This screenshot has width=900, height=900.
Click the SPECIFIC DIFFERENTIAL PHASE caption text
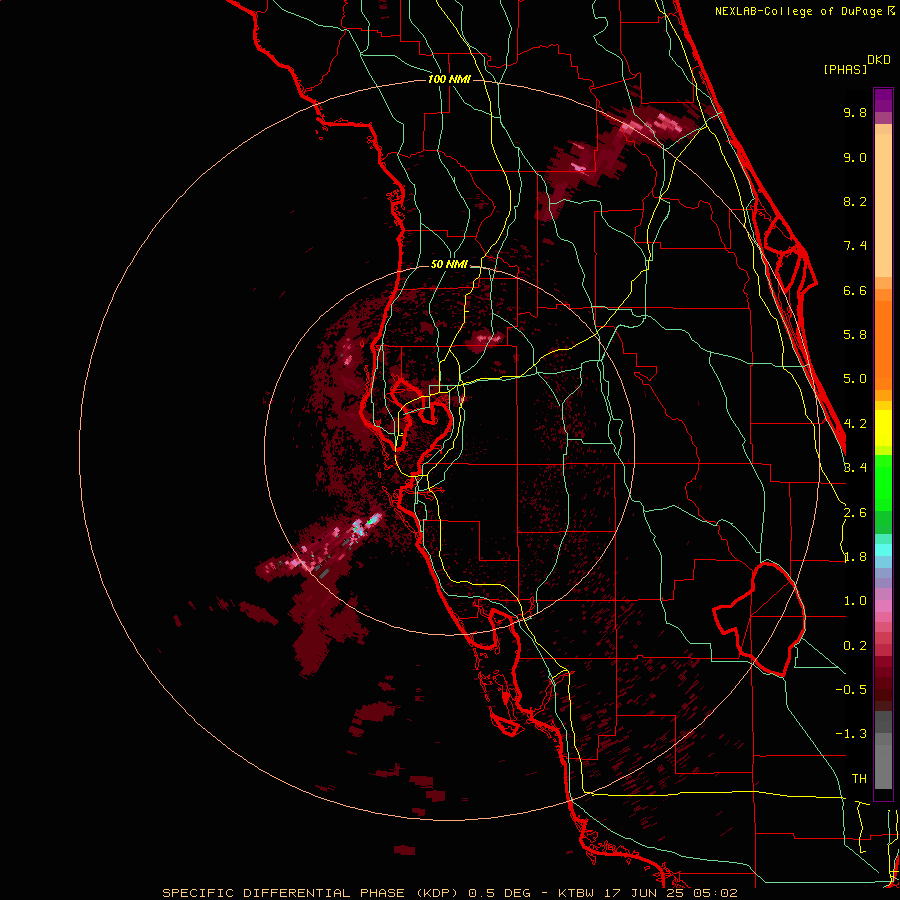285,893
